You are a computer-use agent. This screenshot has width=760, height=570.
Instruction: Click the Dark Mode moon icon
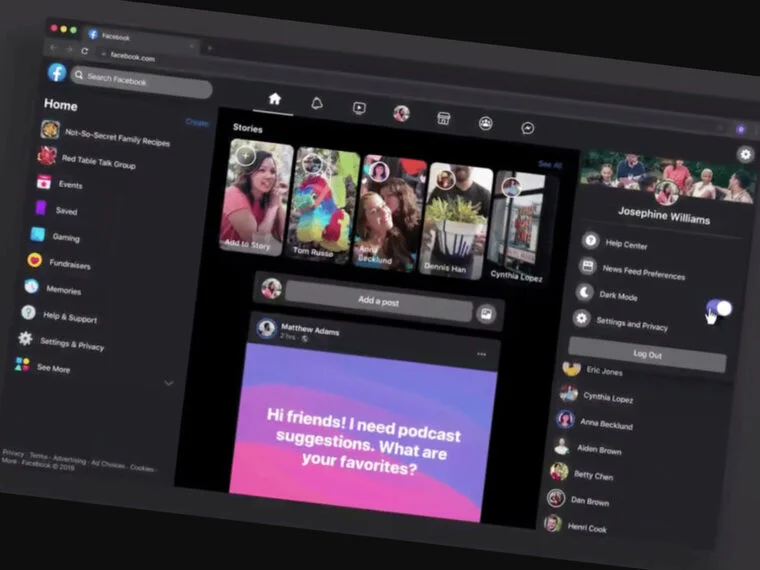[585, 292]
